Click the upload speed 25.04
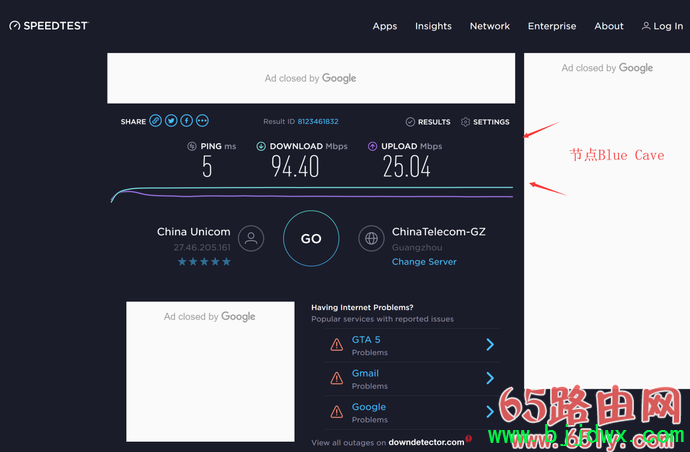This screenshot has width=690, height=452. coord(407,167)
